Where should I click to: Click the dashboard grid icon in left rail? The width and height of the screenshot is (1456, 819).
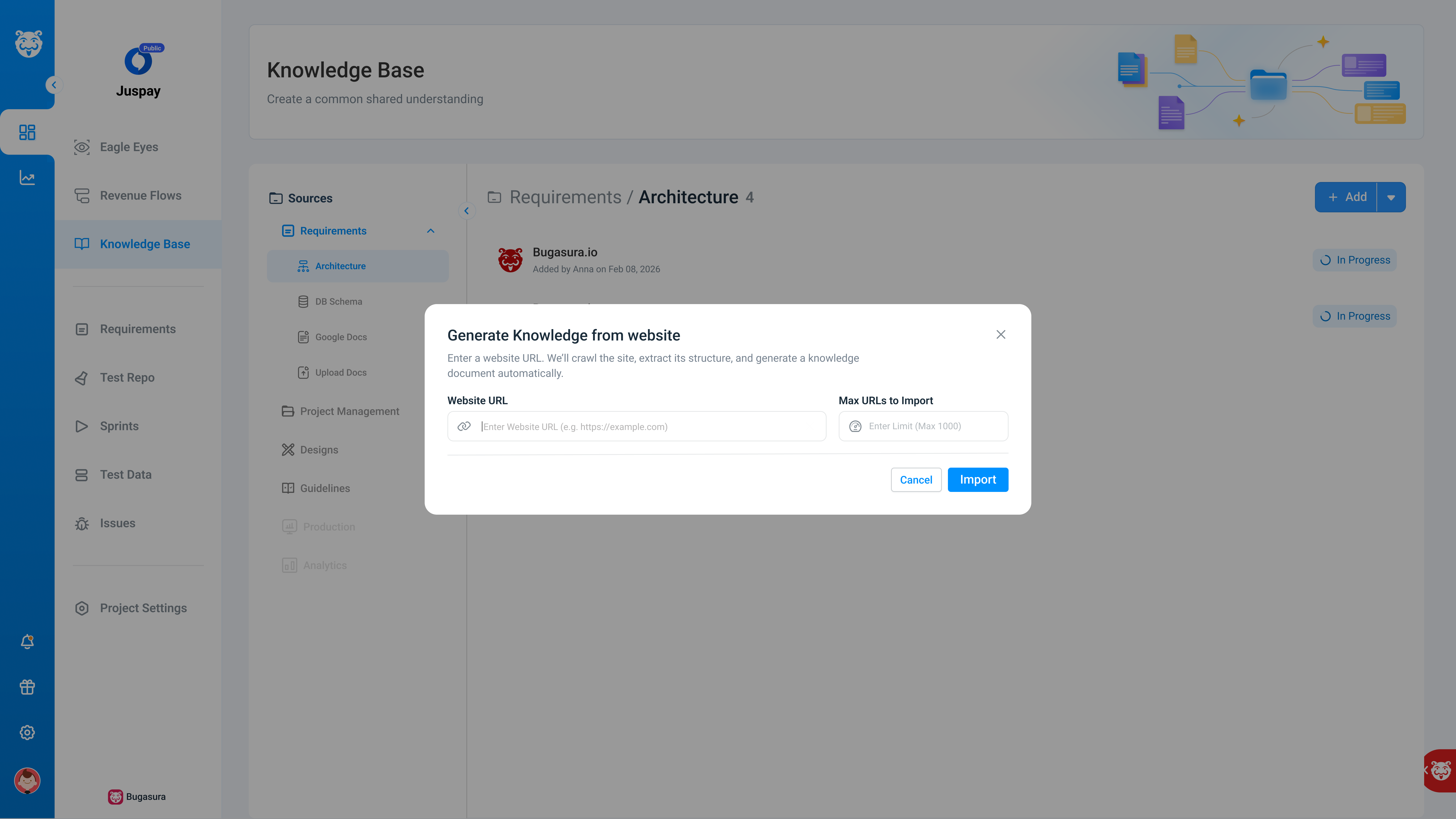27,132
